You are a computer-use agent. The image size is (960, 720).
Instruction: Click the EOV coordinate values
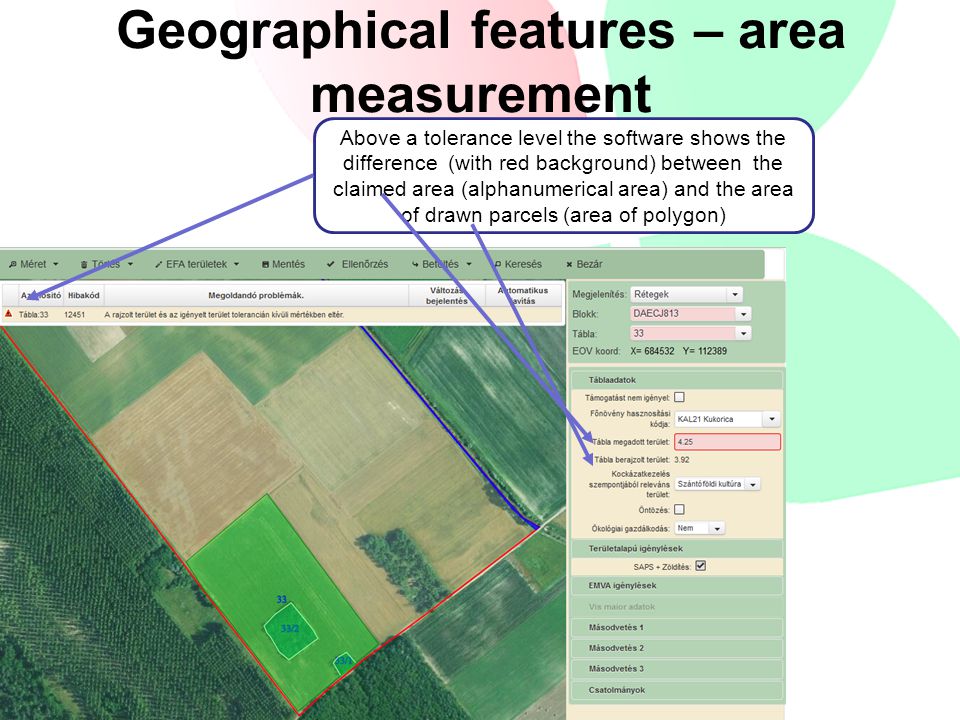[x=678, y=351]
